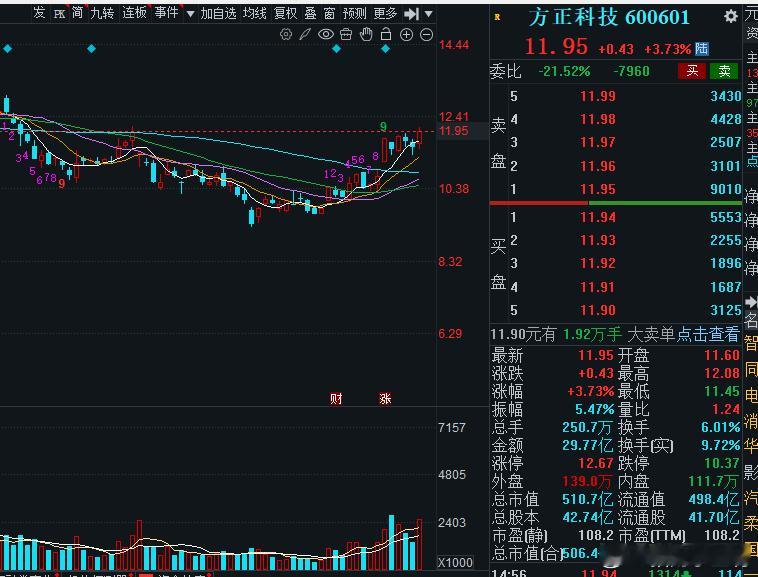Click the sell-1 volume 9010
Viewport: 758px width, 577px height.
(725, 189)
